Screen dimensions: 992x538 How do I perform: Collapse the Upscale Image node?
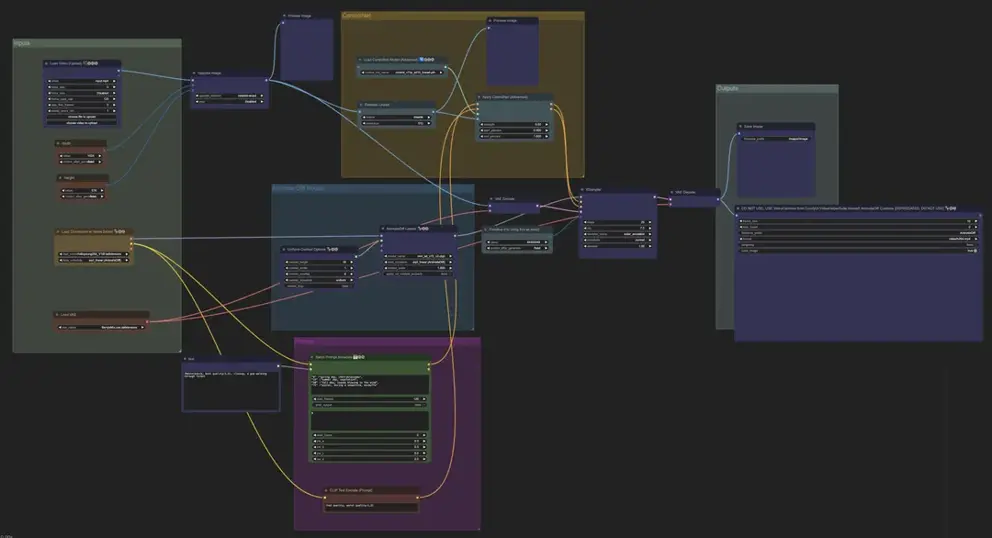point(195,74)
